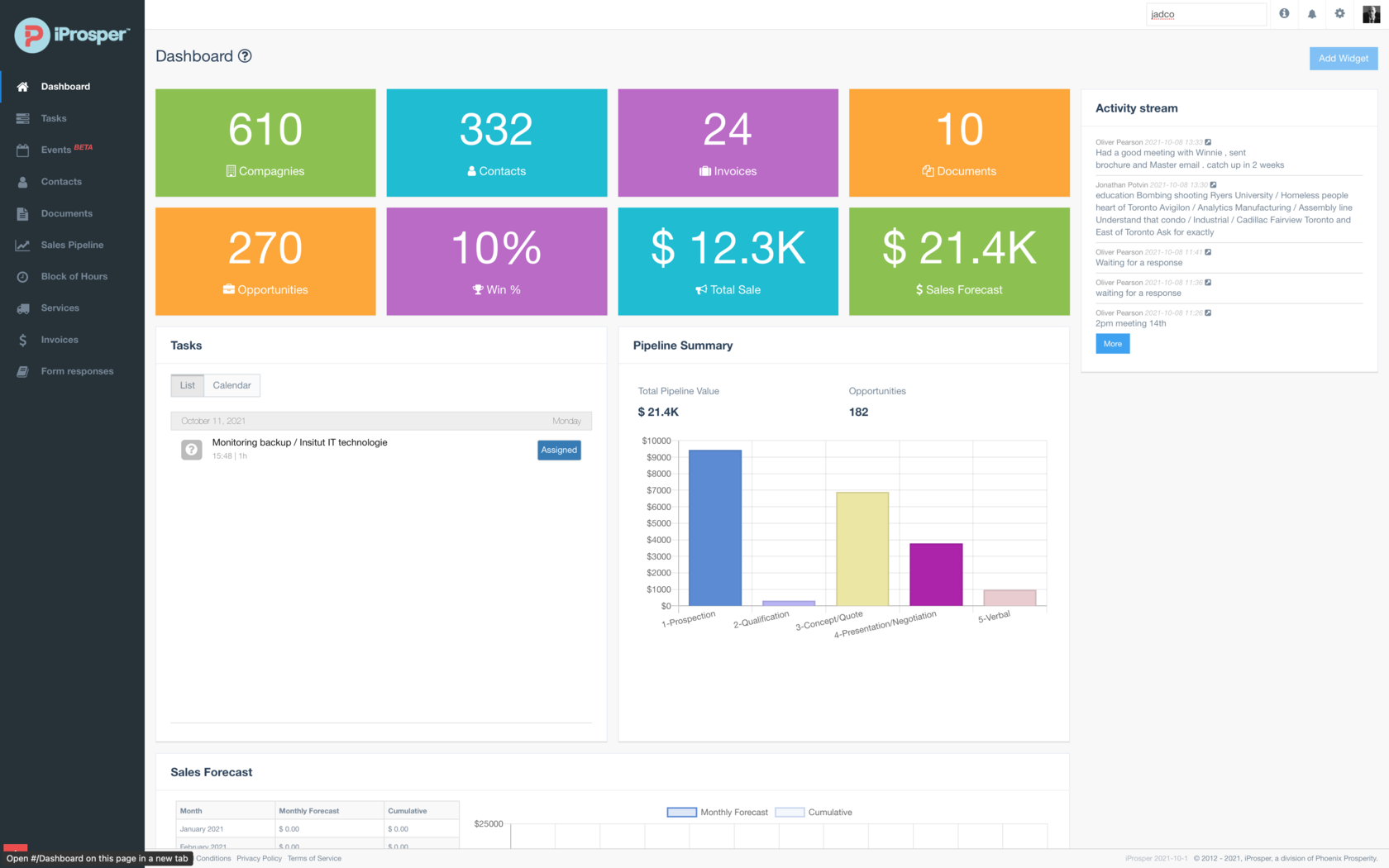Select the Block of Hours clock icon
This screenshot has height=868, width=1389.
coord(22,276)
